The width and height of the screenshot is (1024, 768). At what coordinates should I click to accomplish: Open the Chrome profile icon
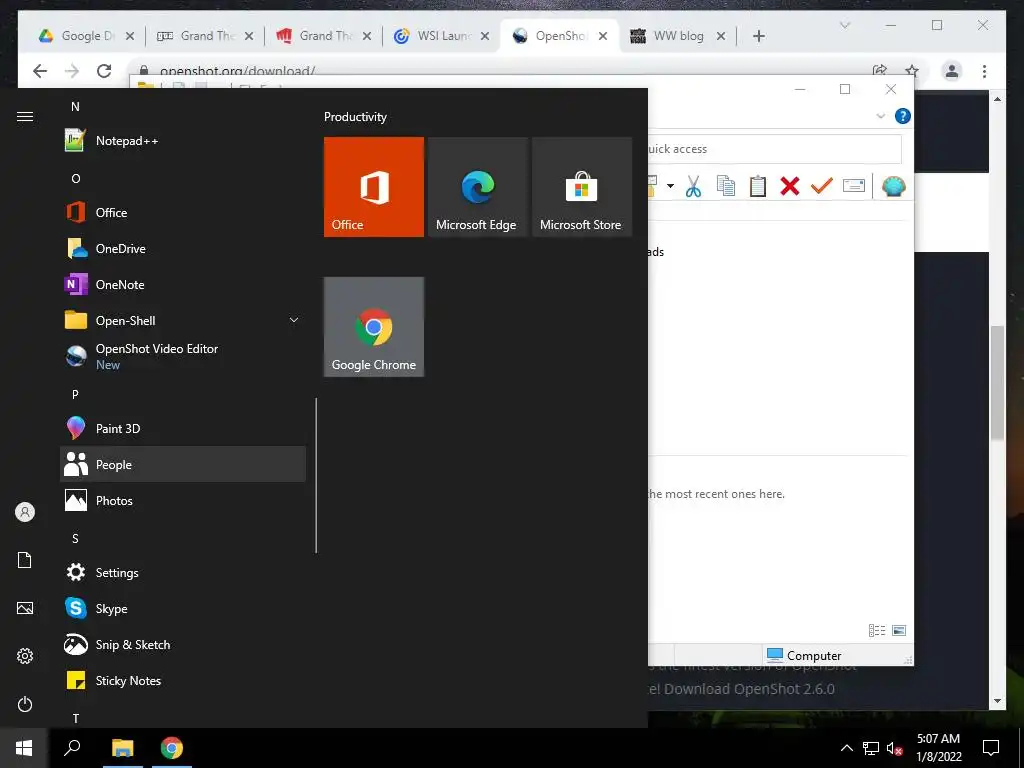[952, 71]
